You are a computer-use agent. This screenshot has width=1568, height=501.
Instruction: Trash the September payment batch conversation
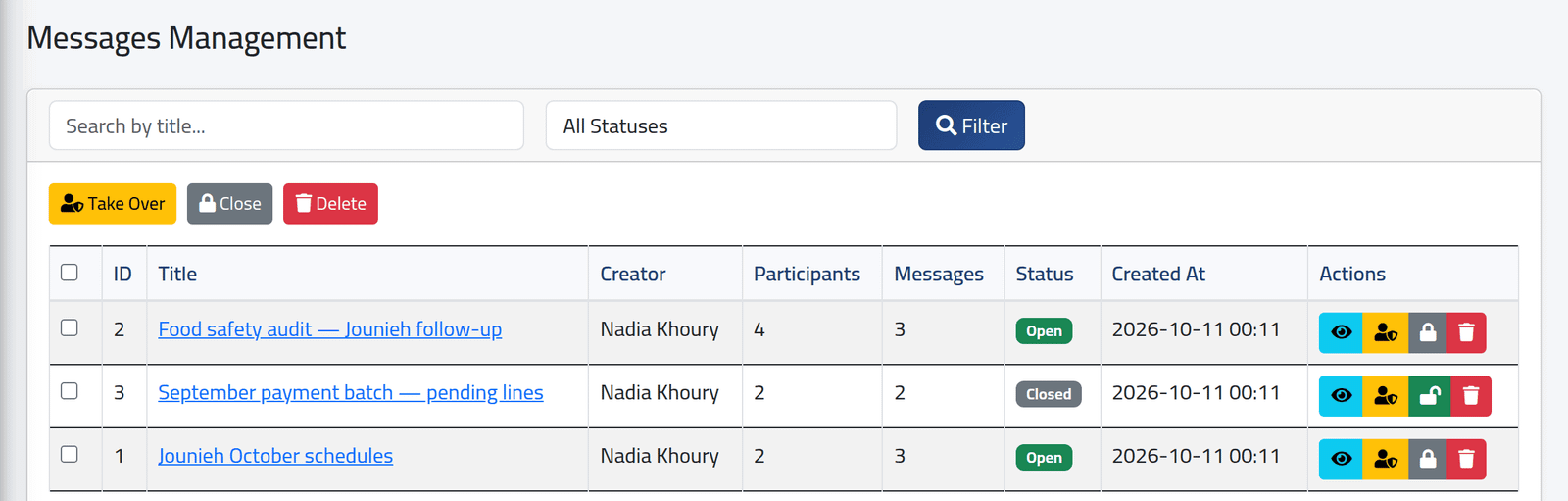click(1471, 396)
